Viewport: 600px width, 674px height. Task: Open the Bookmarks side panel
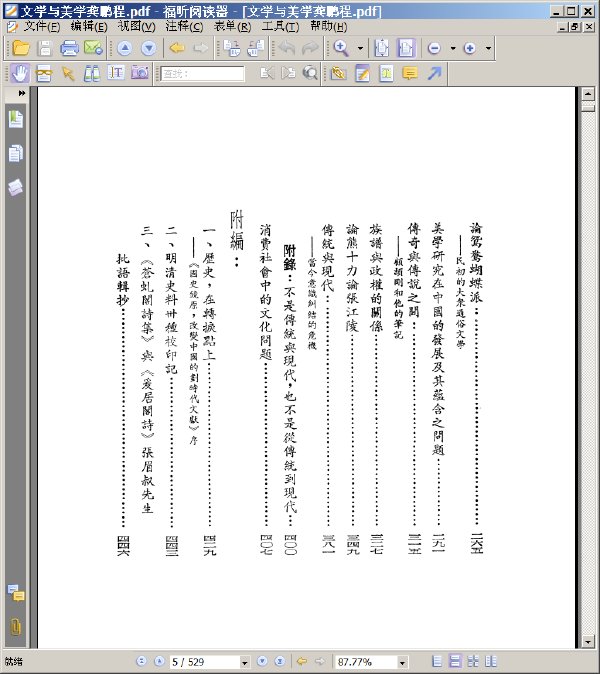15,119
